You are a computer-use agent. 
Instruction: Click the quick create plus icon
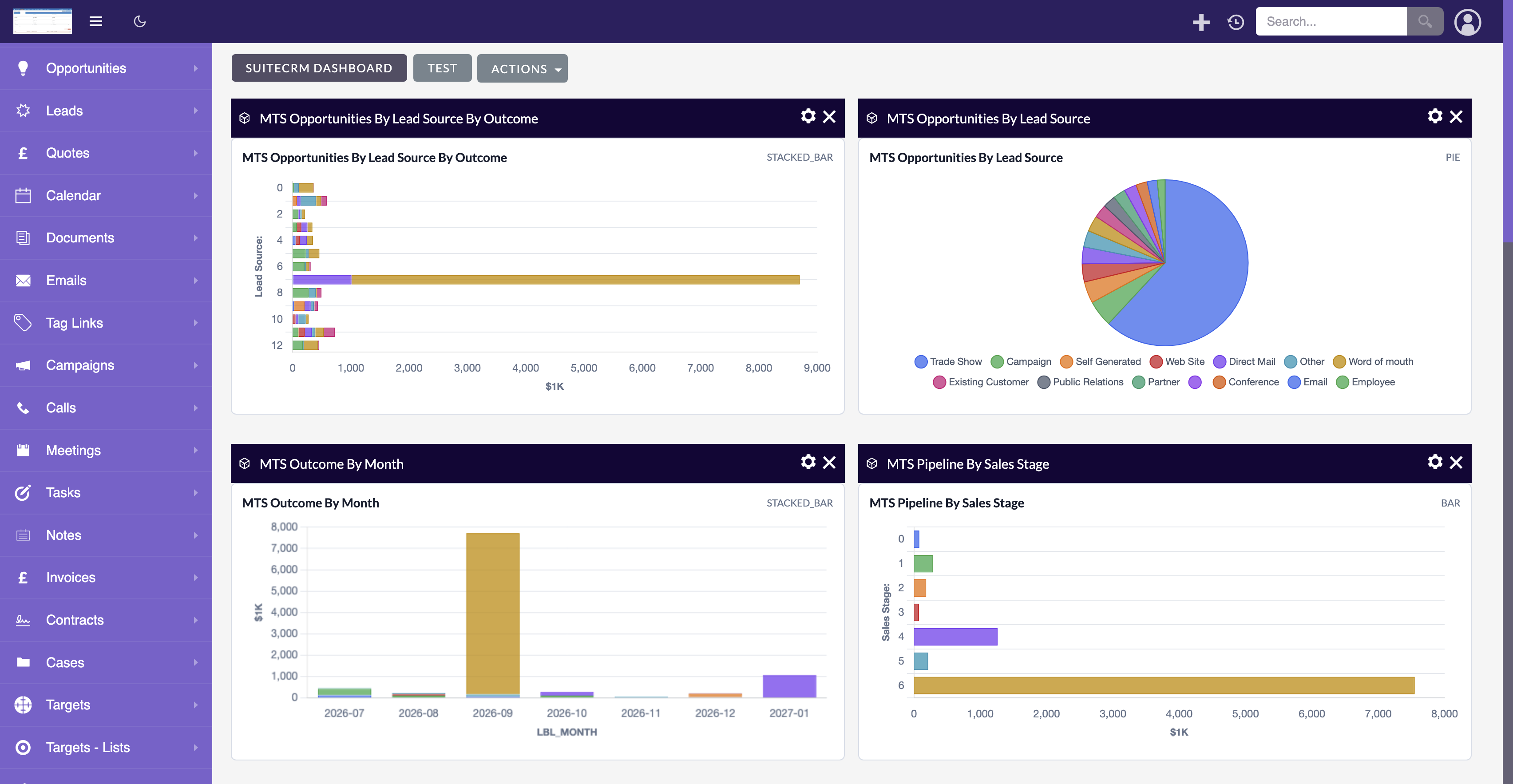pos(1201,22)
